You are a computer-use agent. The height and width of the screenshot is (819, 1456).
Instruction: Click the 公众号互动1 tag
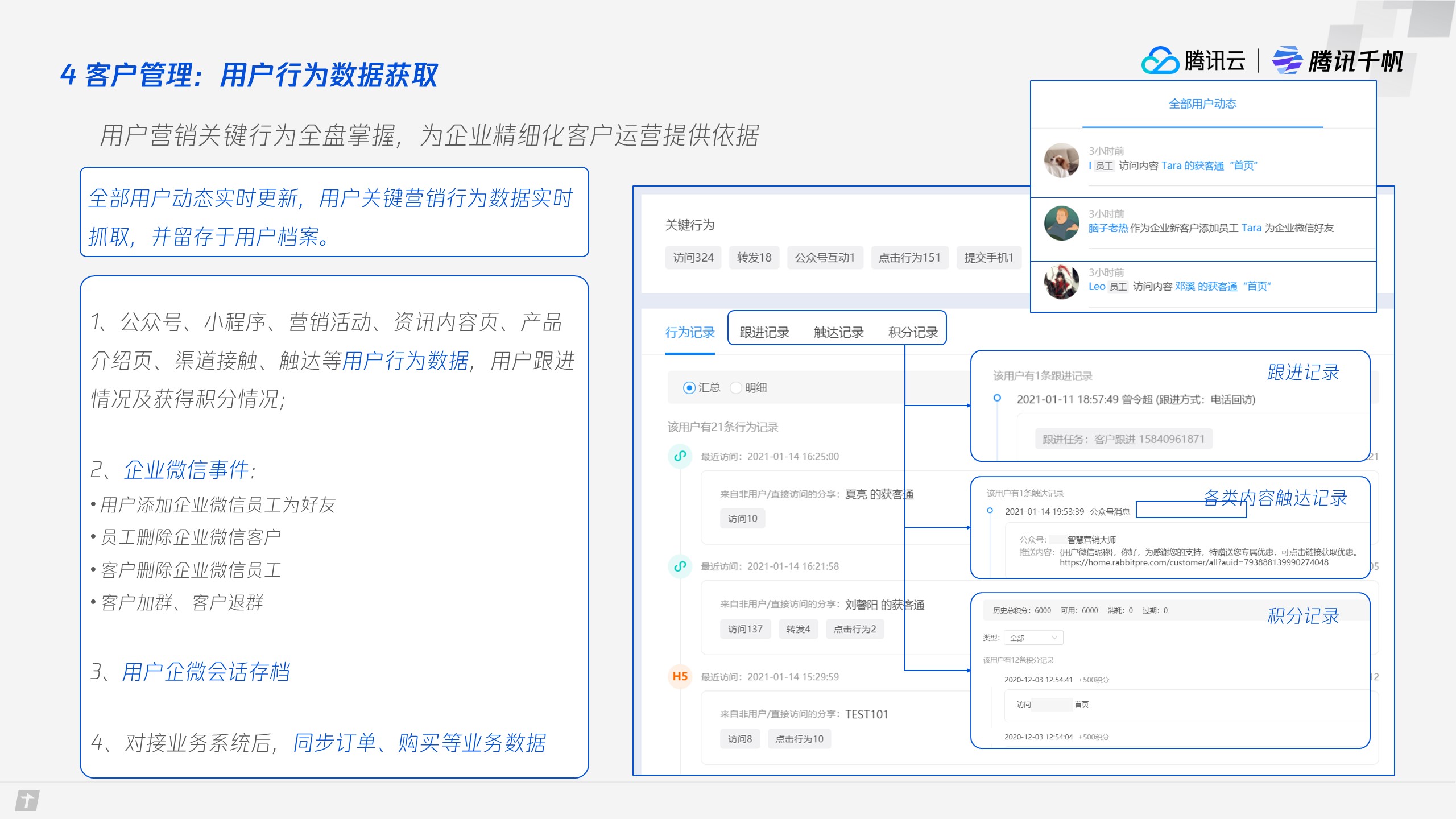(x=825, y=258)
